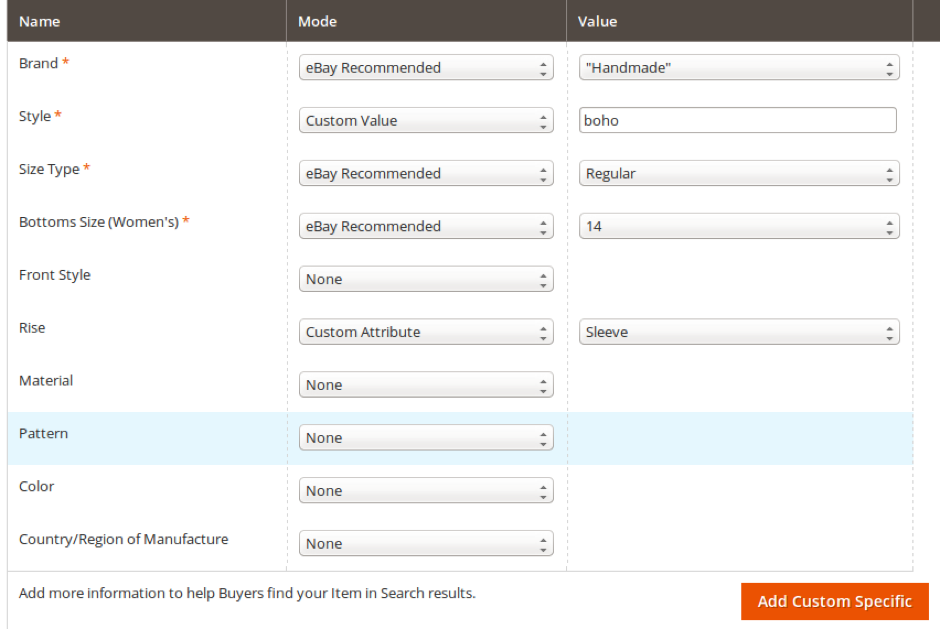Click the Material row label
The height and width of the screenshot is (629, 940).
coord(46,381)
